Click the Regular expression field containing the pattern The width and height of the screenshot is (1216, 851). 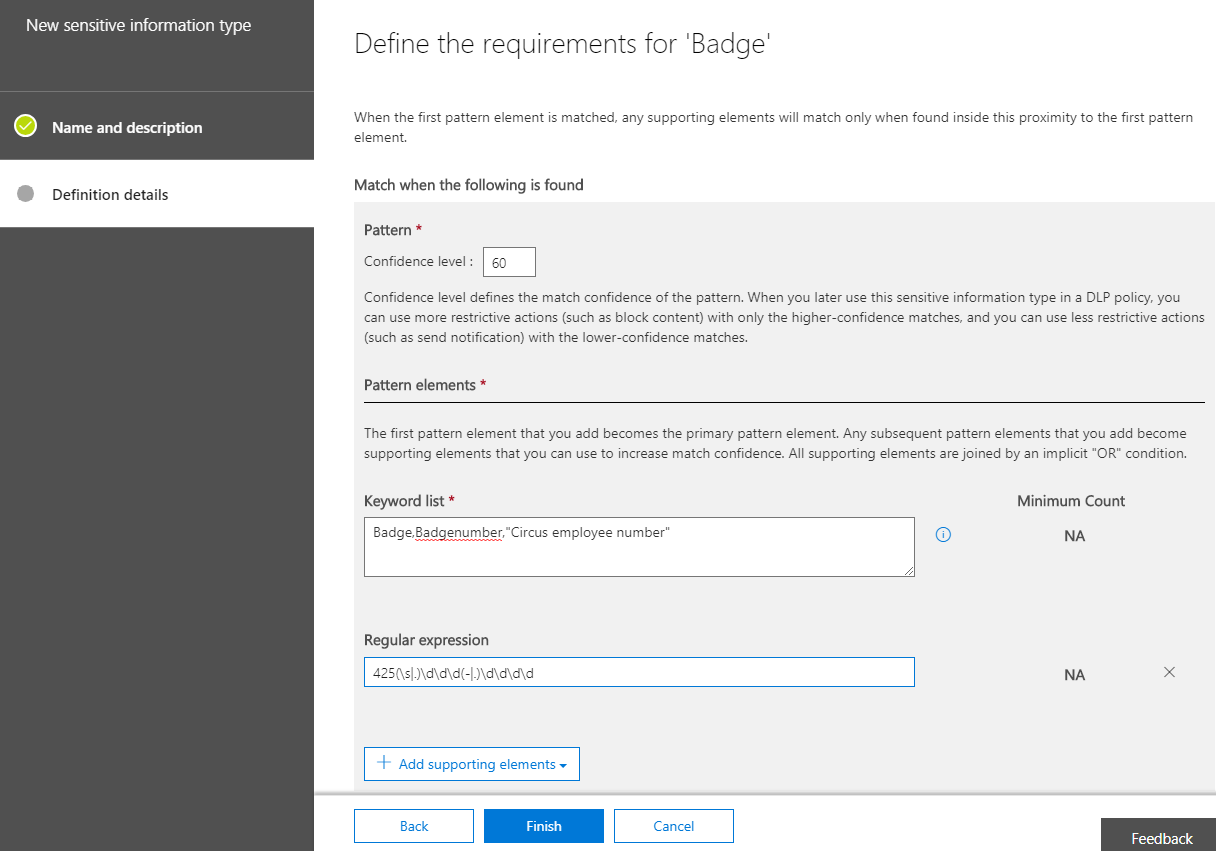[639, 671]
